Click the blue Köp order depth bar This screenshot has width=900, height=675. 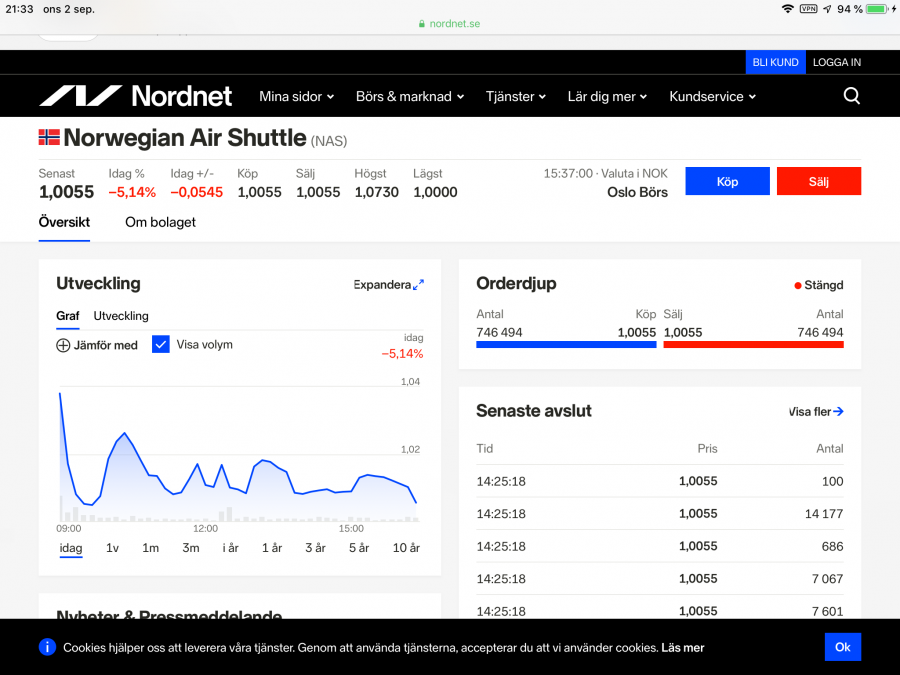(566, 344)
